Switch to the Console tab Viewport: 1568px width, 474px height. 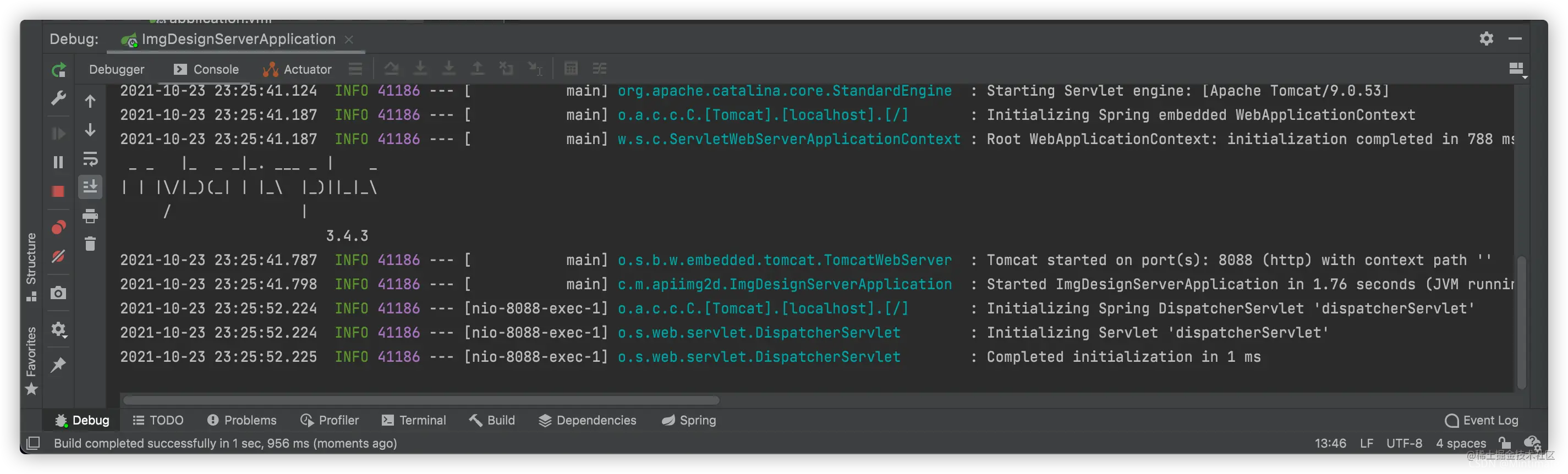206,69
